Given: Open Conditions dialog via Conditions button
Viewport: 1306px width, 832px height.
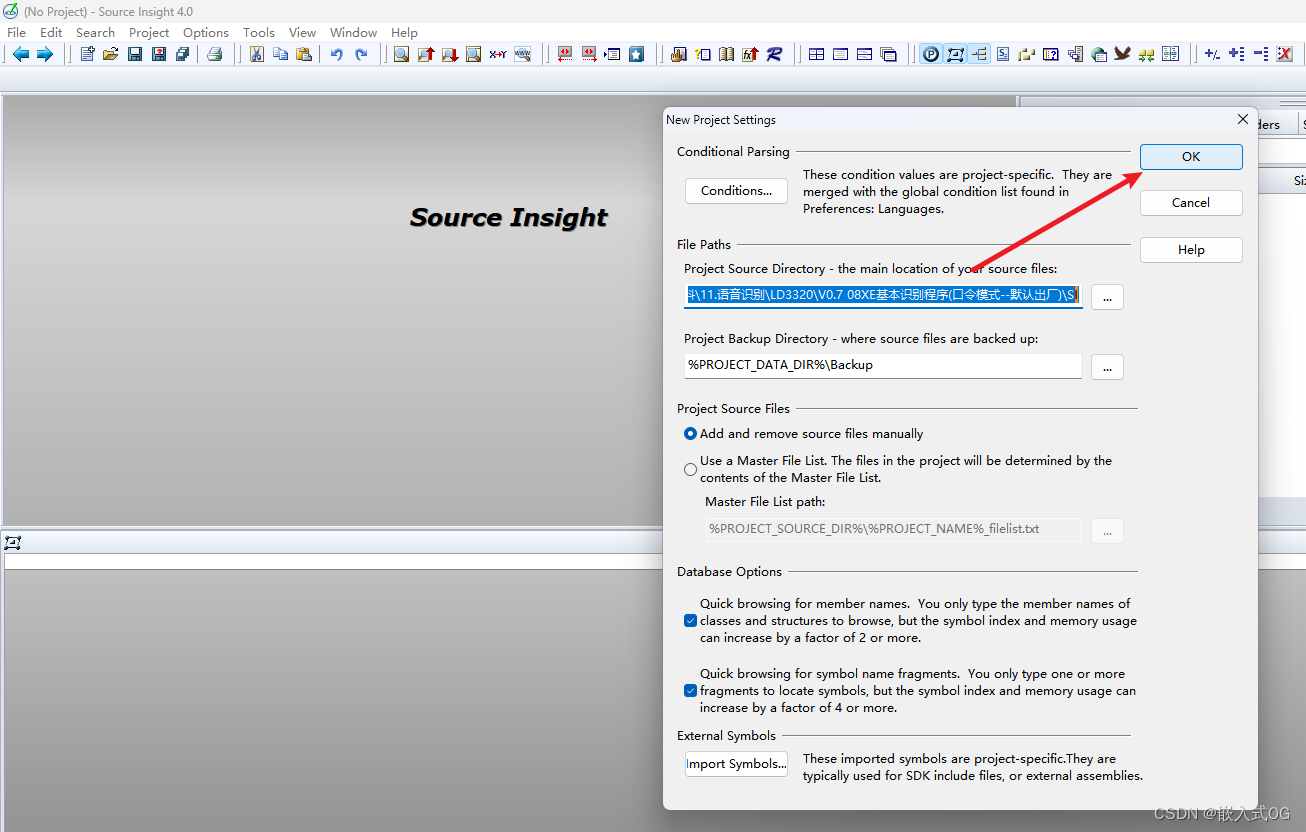Looking at the screenshot, I should pyautogui.click(x=736, y=190).
